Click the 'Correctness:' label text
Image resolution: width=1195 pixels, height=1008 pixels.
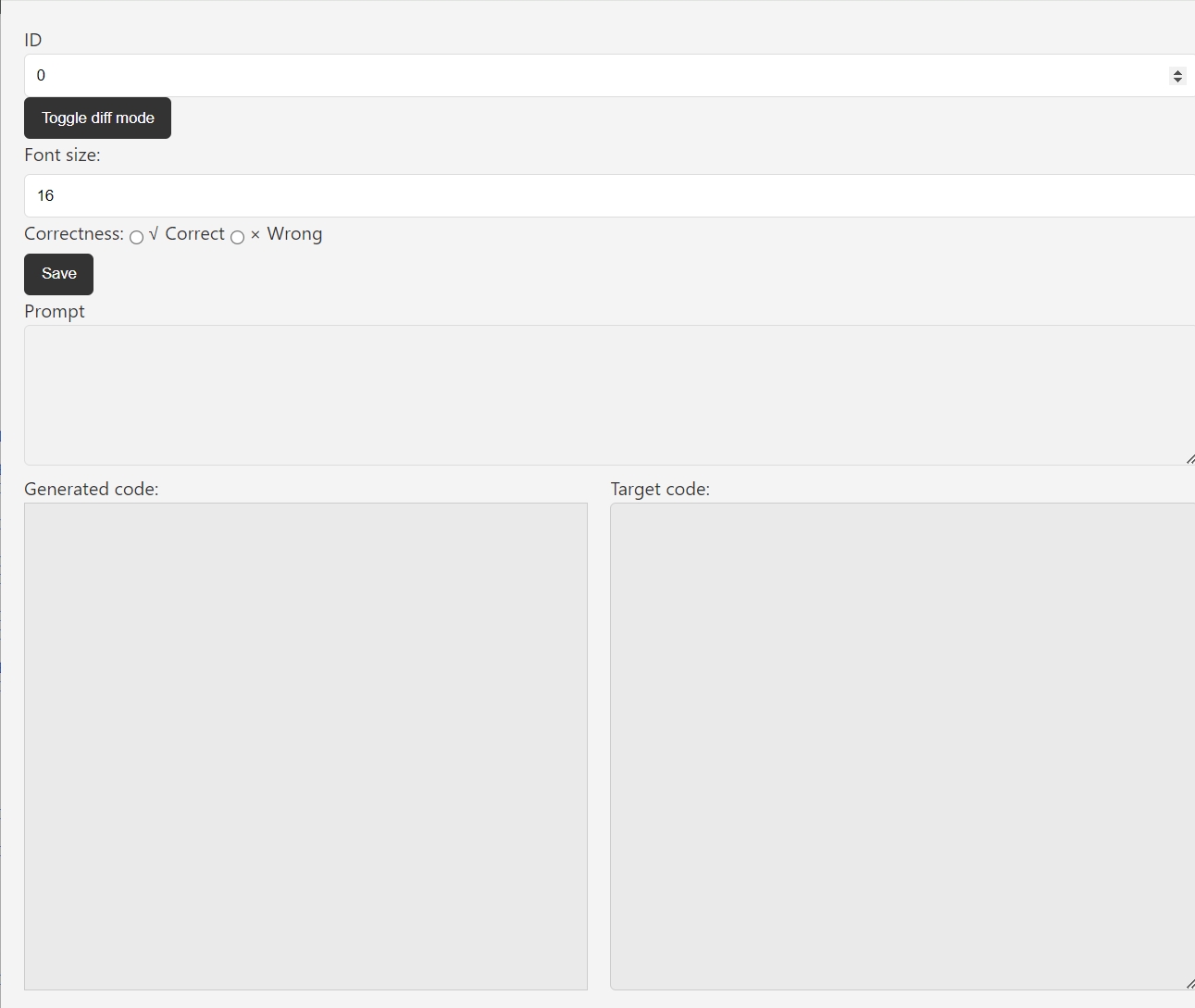pyautogui.click(x=74, y=233)
